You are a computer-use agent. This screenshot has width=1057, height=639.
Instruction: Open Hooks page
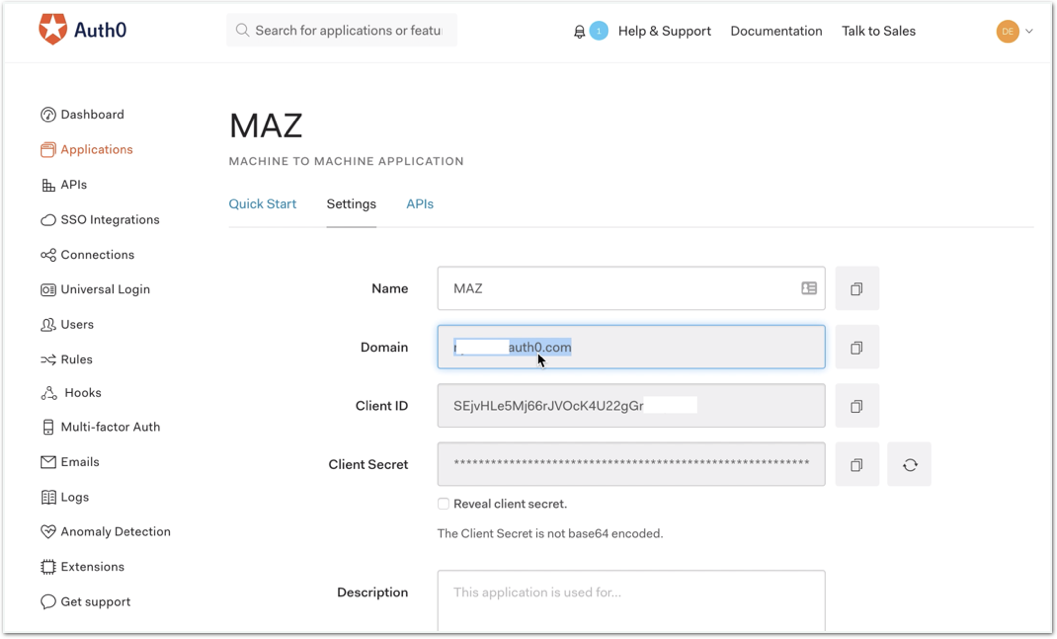[83, 393]
